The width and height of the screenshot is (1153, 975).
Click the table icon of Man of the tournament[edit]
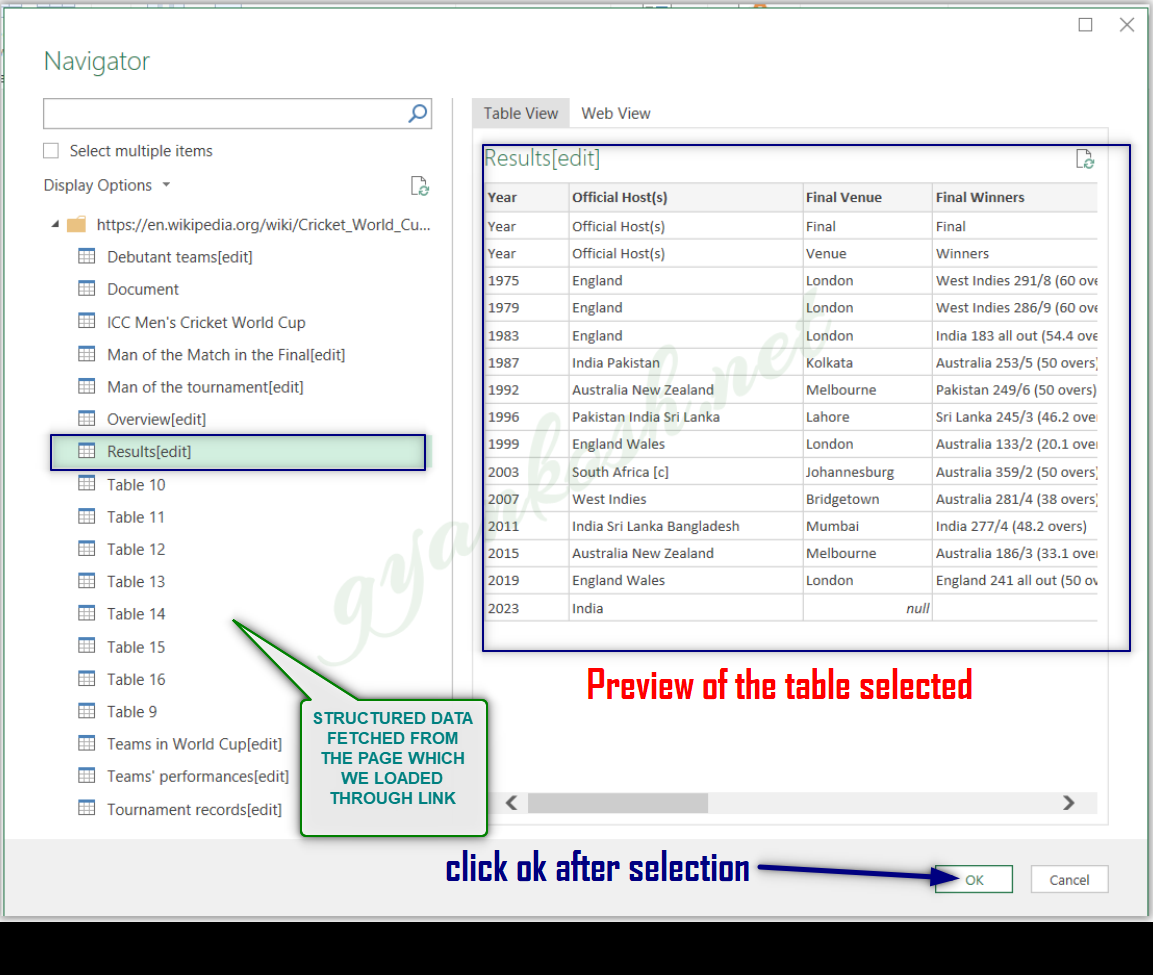click(87, 386)
